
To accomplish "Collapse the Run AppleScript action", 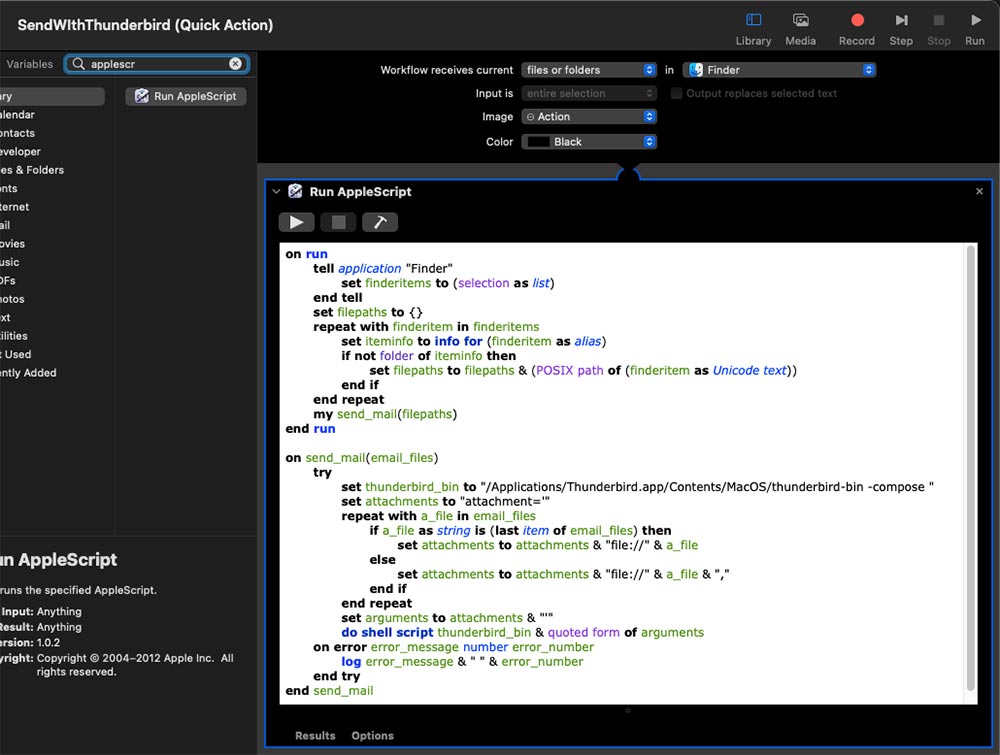I will click(x=276, y=191).
